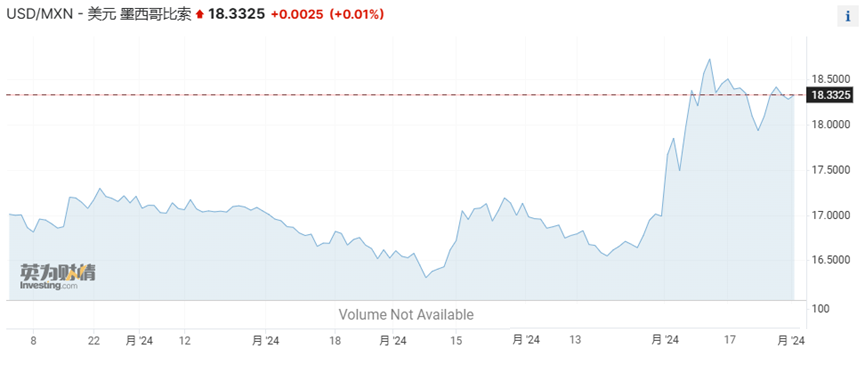Click the Volume Not Available text

pos(406,315)
